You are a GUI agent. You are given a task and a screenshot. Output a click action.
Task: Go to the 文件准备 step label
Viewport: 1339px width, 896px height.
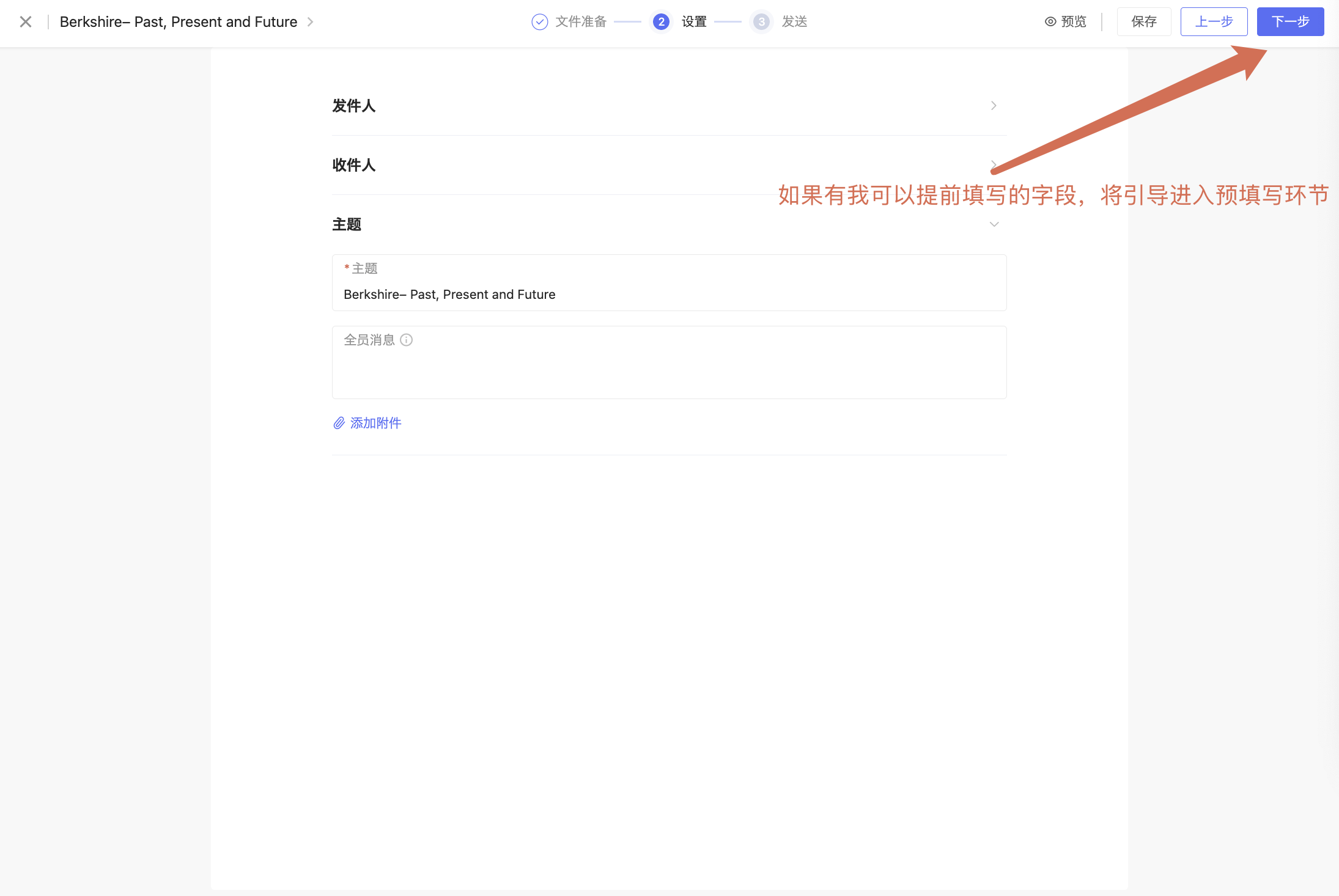click(580, 22)
